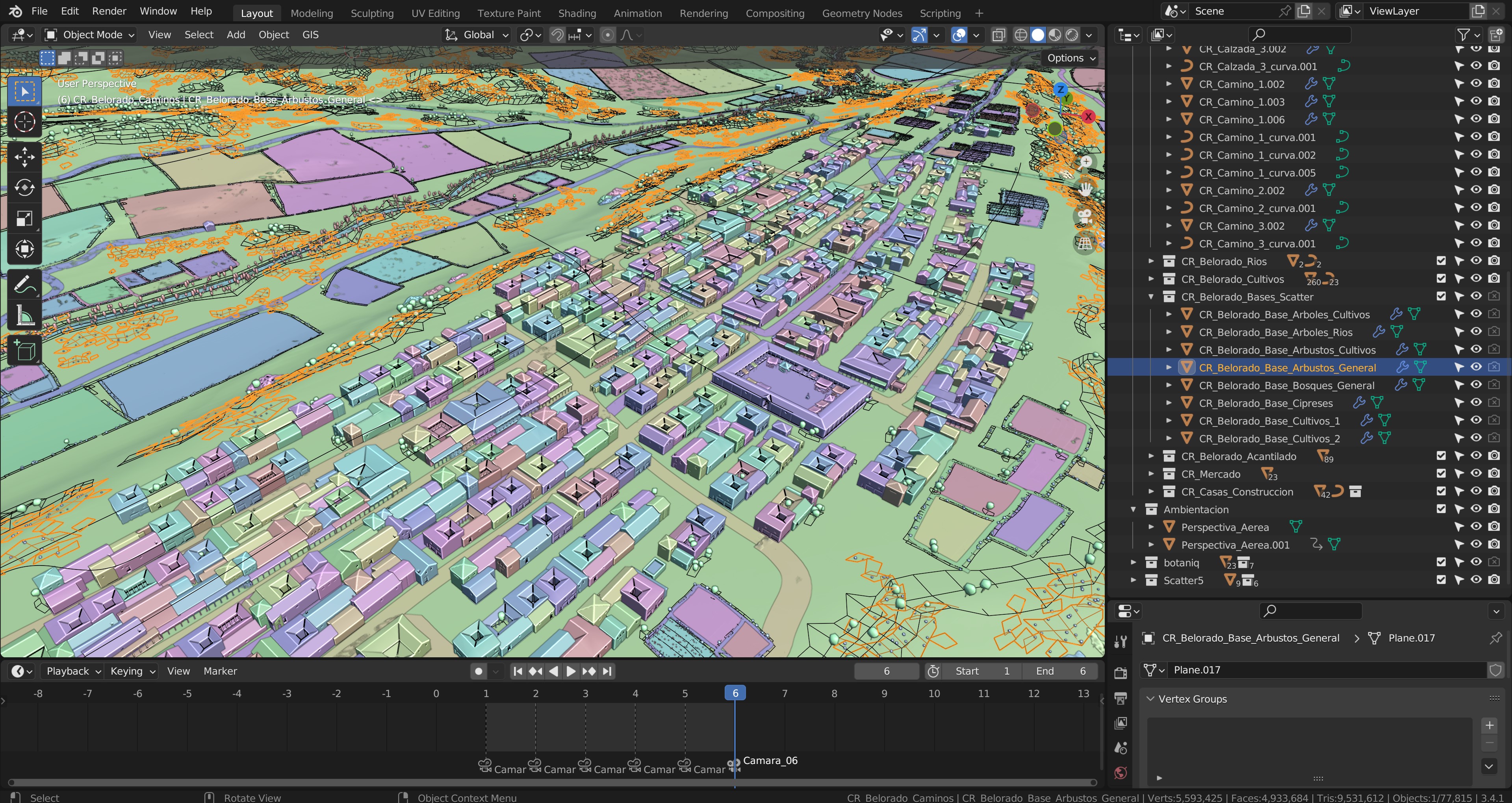The width and height of the screenshot is (1512, 803).
Task: Collapse the CR_Belorado_Bases_Scatter collection
Action: [1151, 297]
